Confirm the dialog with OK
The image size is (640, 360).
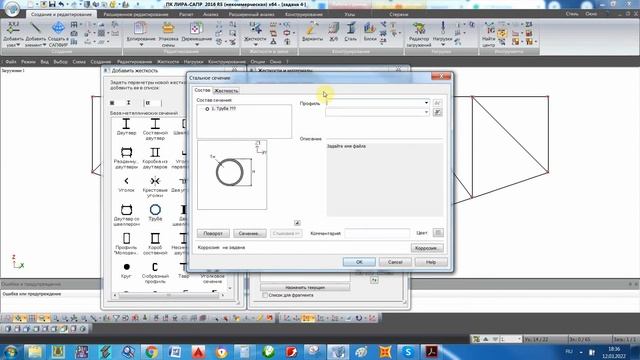(359, 262)
